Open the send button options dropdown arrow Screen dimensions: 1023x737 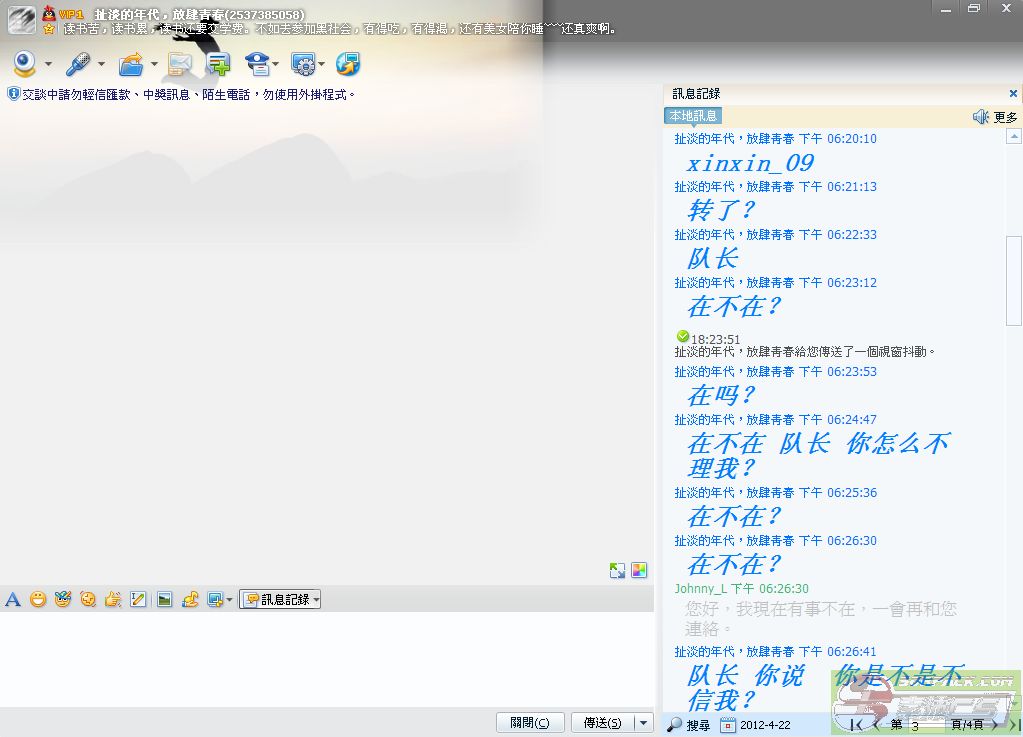(644, 723)
